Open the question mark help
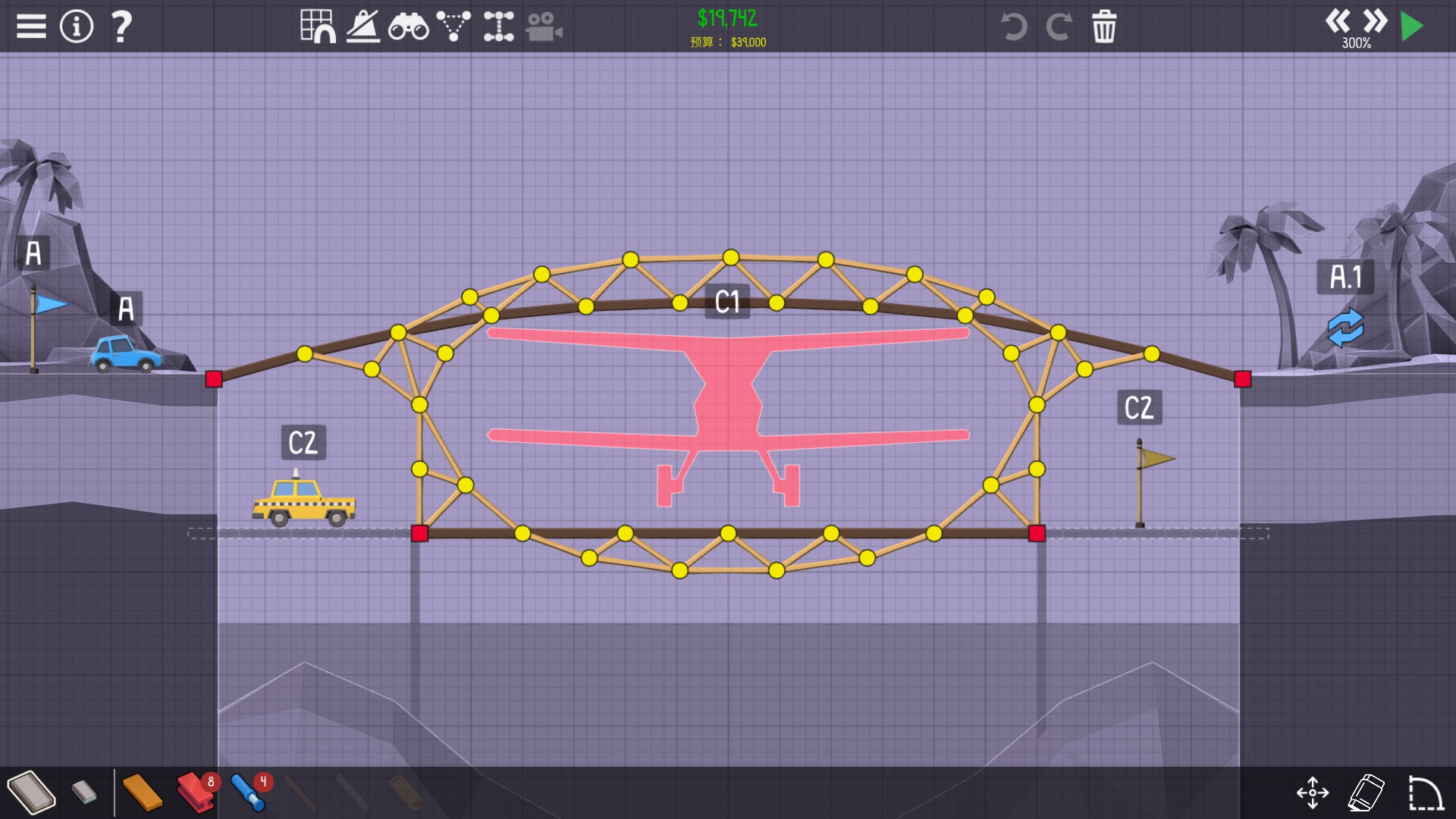 click(121, 27)
